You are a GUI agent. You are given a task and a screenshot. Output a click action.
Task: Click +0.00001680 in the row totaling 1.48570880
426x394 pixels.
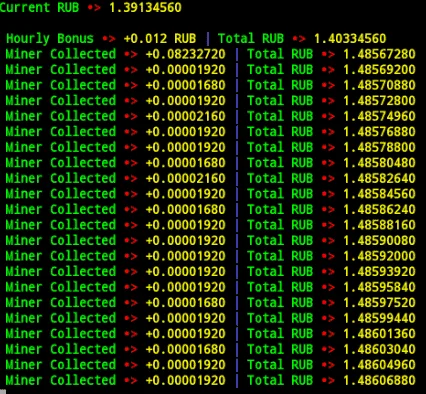click(186, 85)
